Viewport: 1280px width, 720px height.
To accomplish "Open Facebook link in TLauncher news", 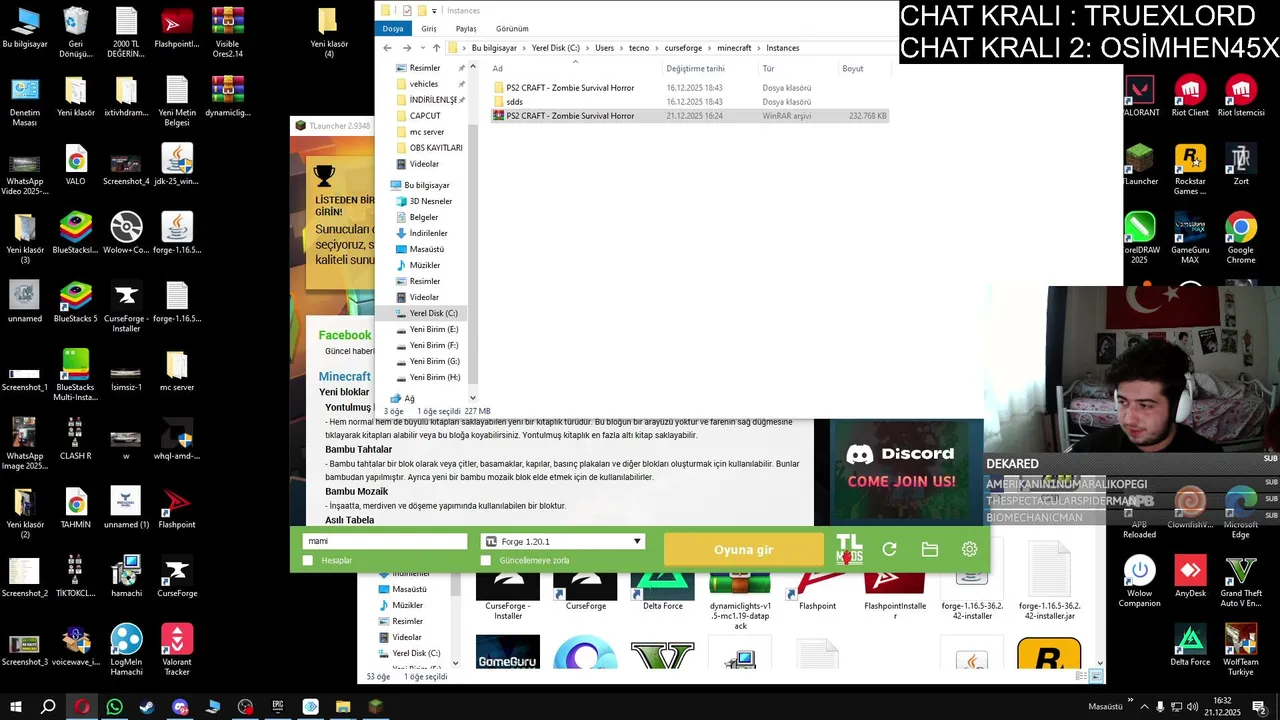I will click(344, 335).
